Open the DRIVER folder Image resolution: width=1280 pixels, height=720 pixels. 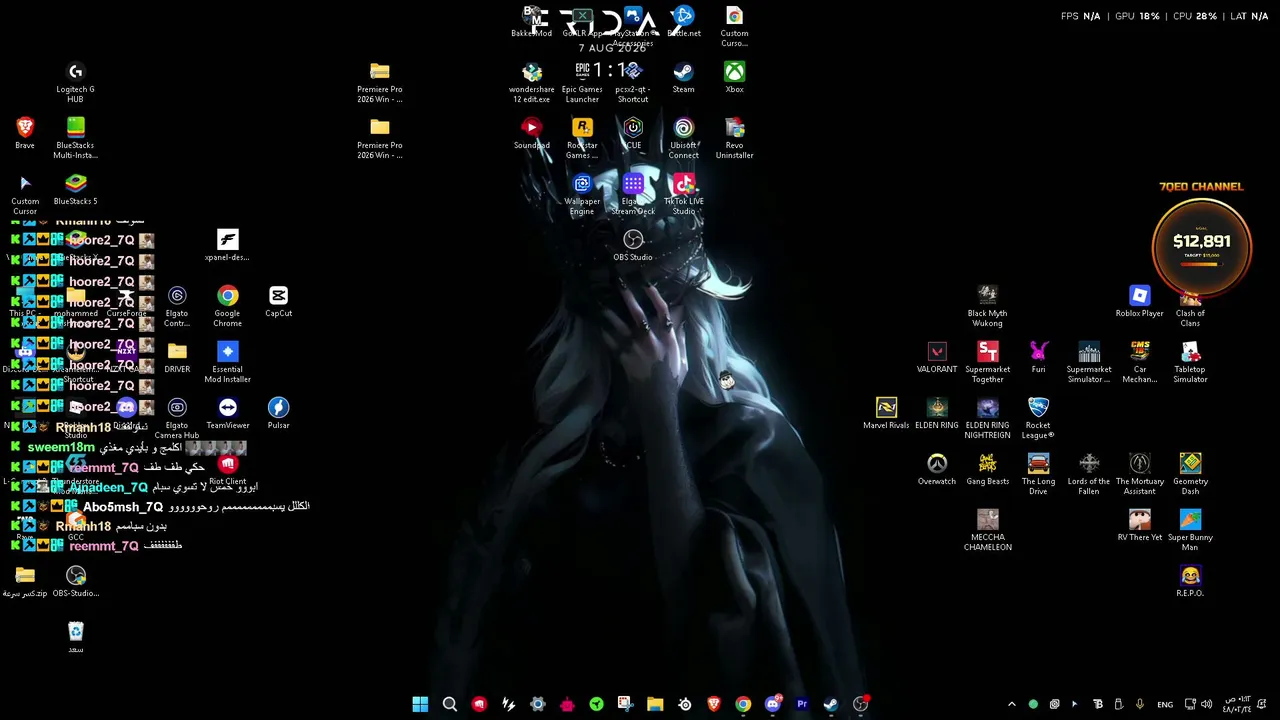[x=177, y=357]
